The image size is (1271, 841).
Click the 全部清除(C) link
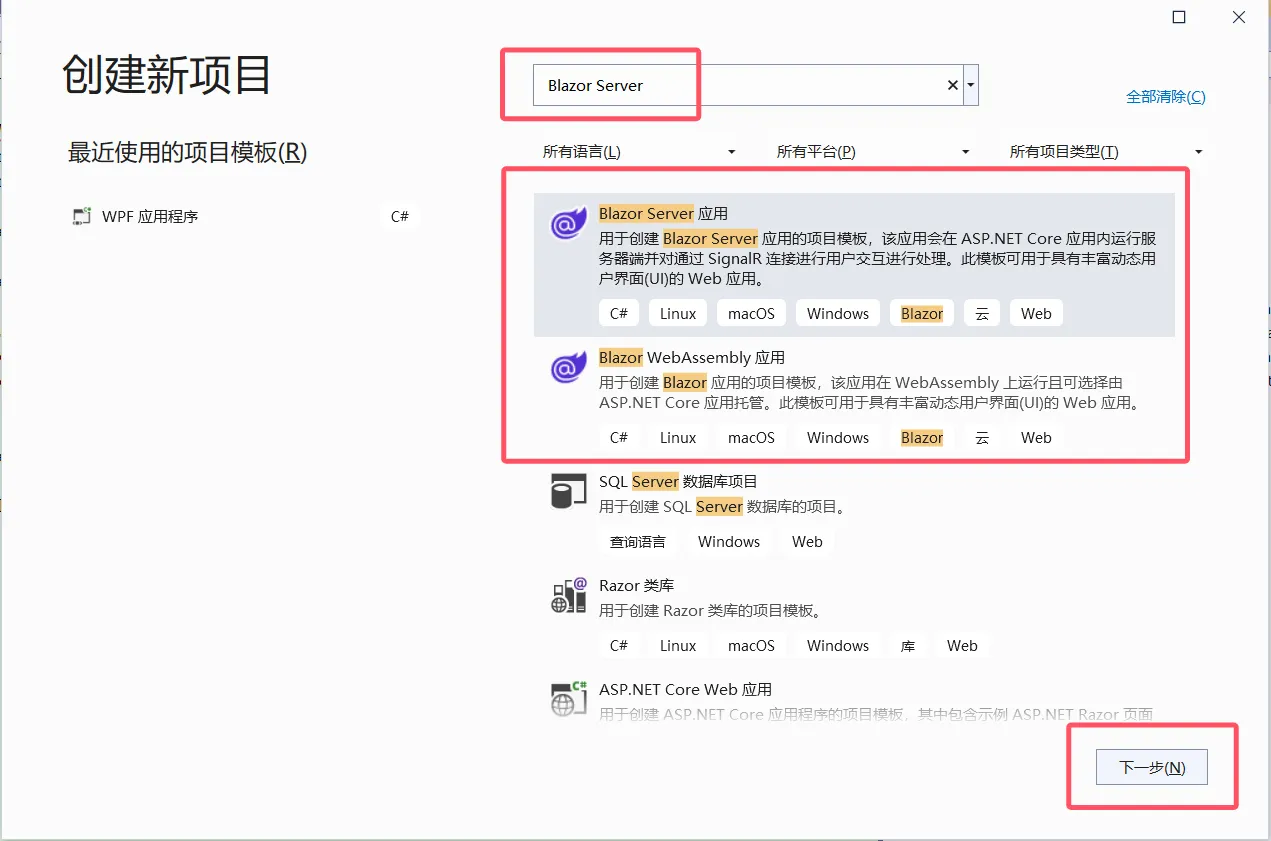coord(1165,97)
